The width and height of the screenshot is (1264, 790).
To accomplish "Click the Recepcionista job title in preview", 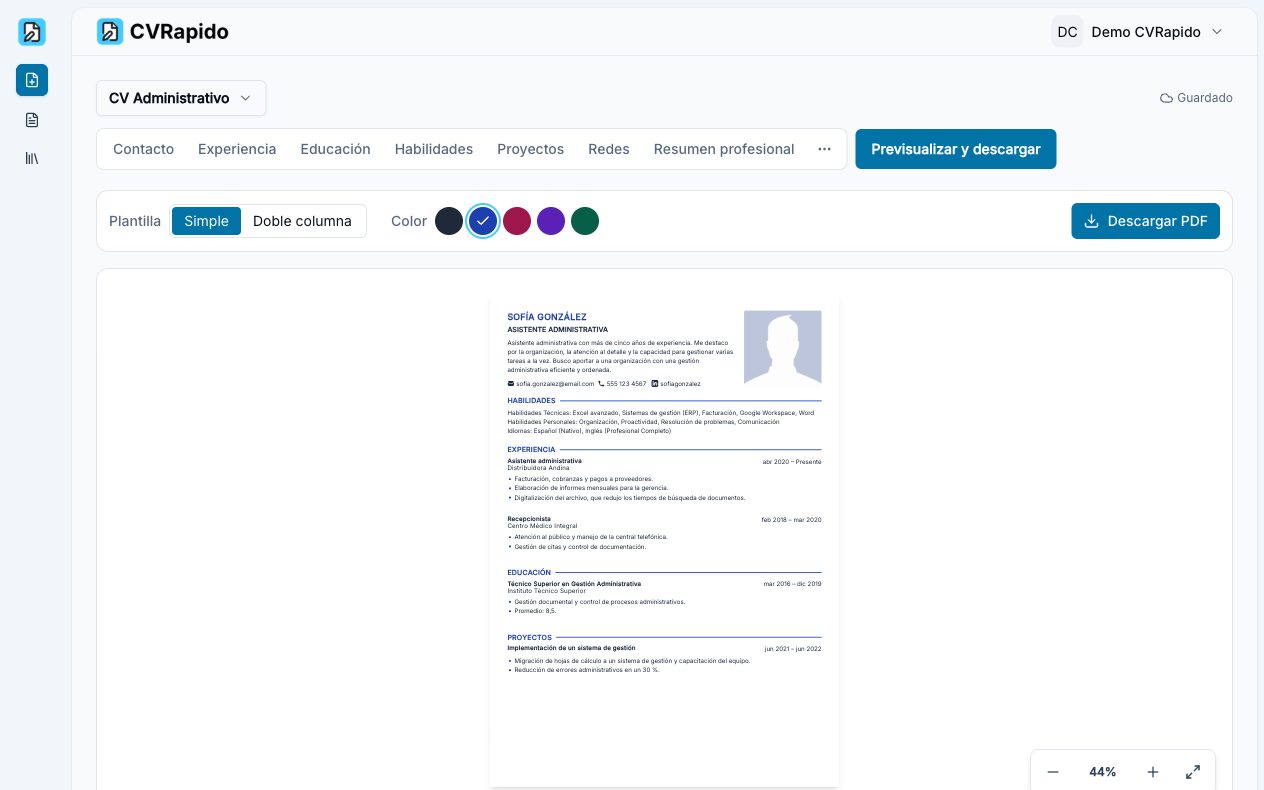I will tap(529, 519).
